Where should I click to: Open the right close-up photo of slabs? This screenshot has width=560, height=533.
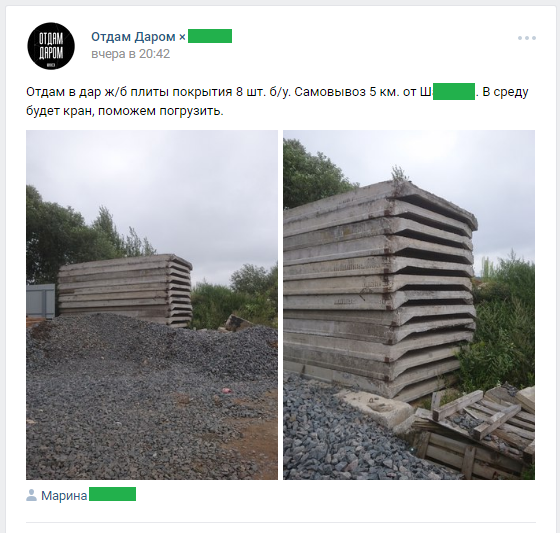[409, 305]
